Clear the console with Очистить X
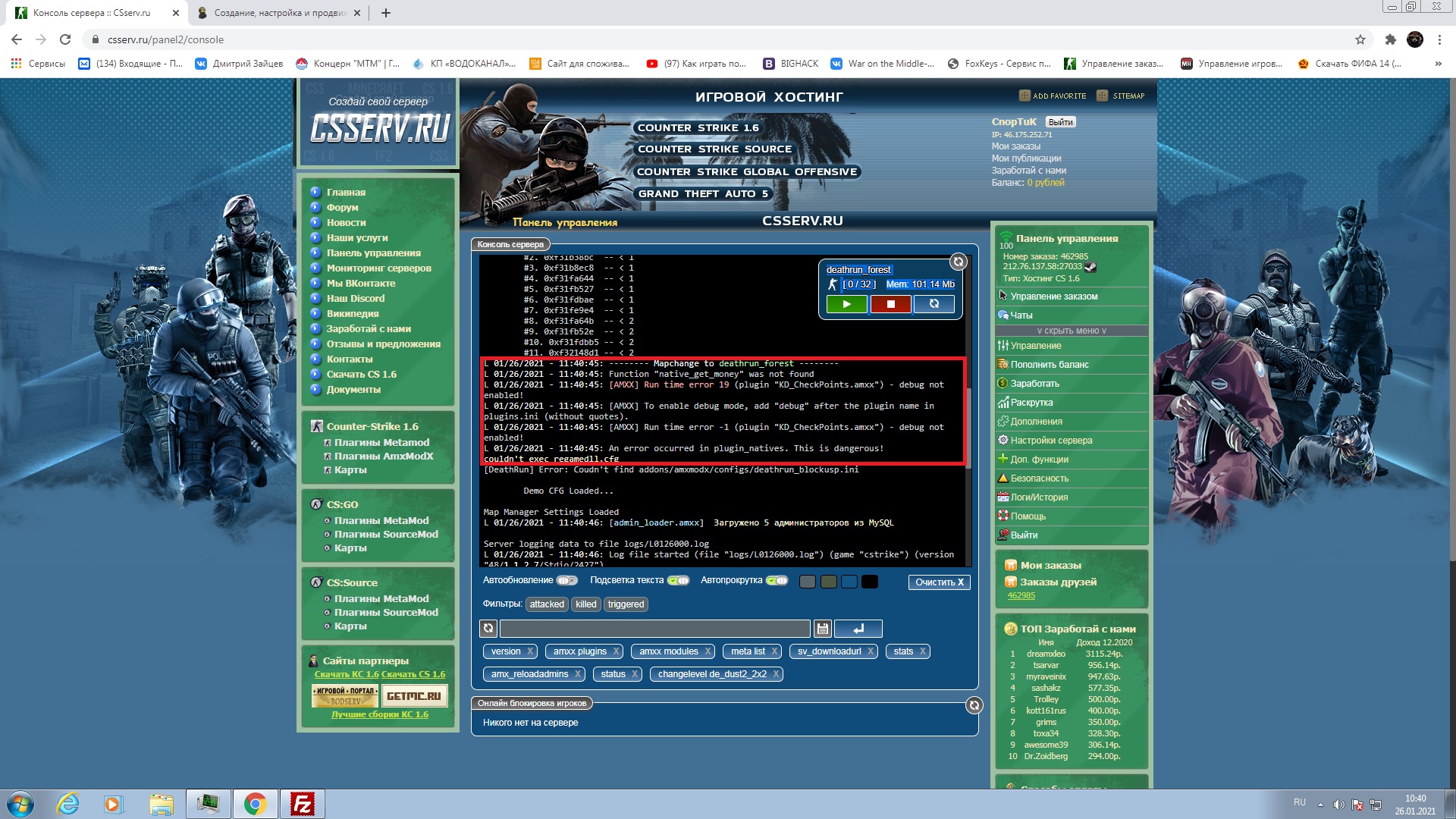 (x=939, y=582)
